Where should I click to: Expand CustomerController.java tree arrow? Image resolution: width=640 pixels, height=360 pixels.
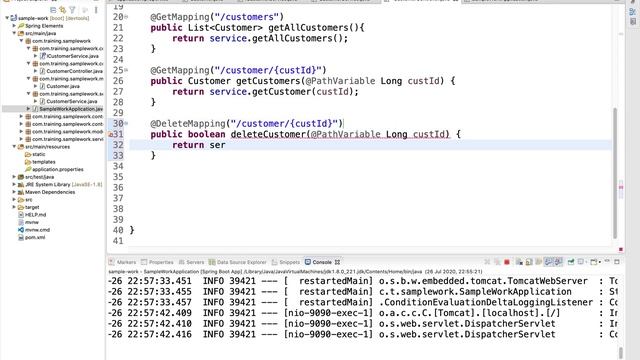[x=36, y=71]
